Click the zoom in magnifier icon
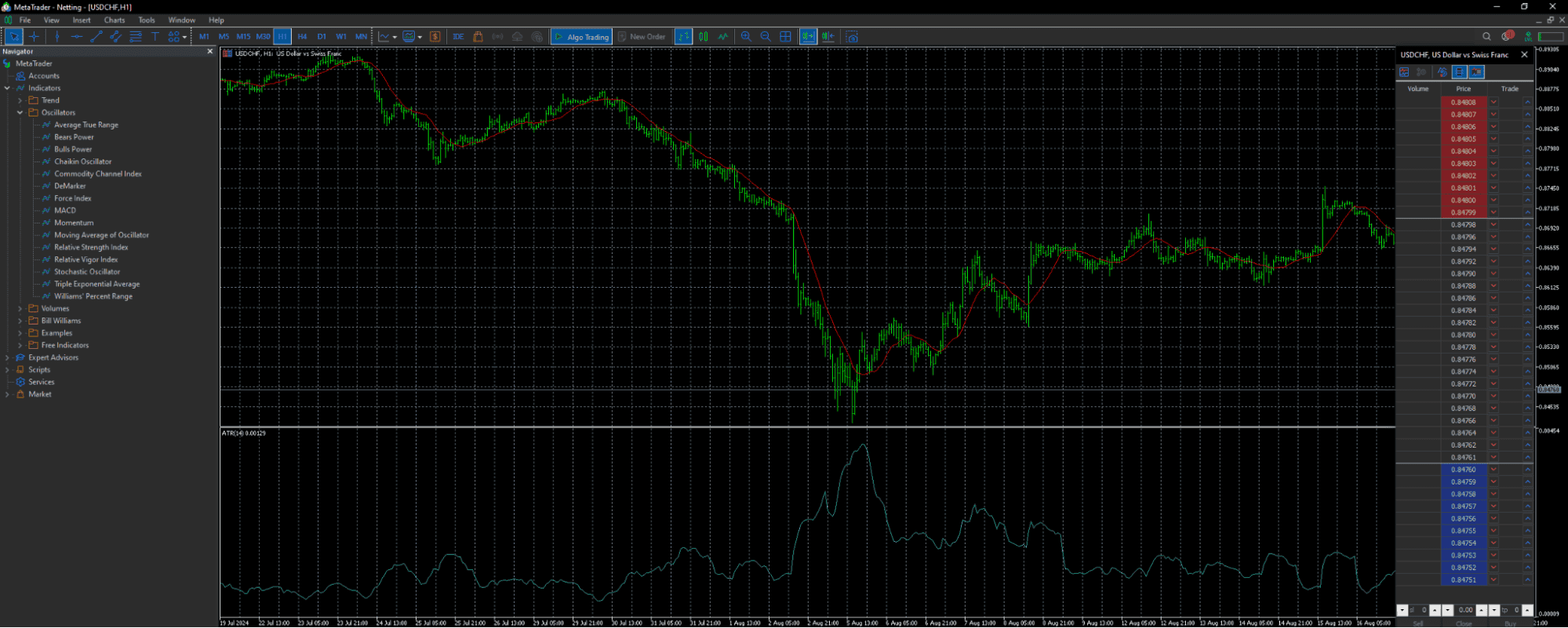Image resolution: width=1568 pixels, height=628 pixels. [746, 37]
